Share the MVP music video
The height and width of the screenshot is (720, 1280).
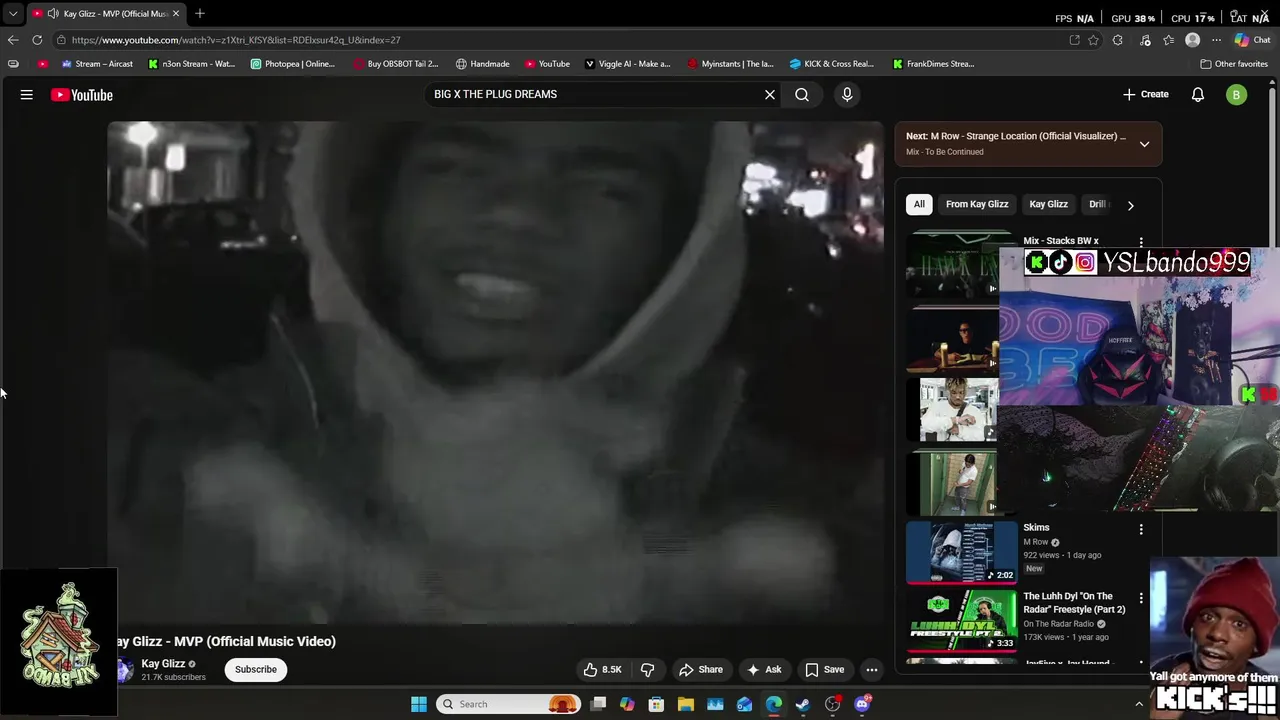click(x=701, y=670)
